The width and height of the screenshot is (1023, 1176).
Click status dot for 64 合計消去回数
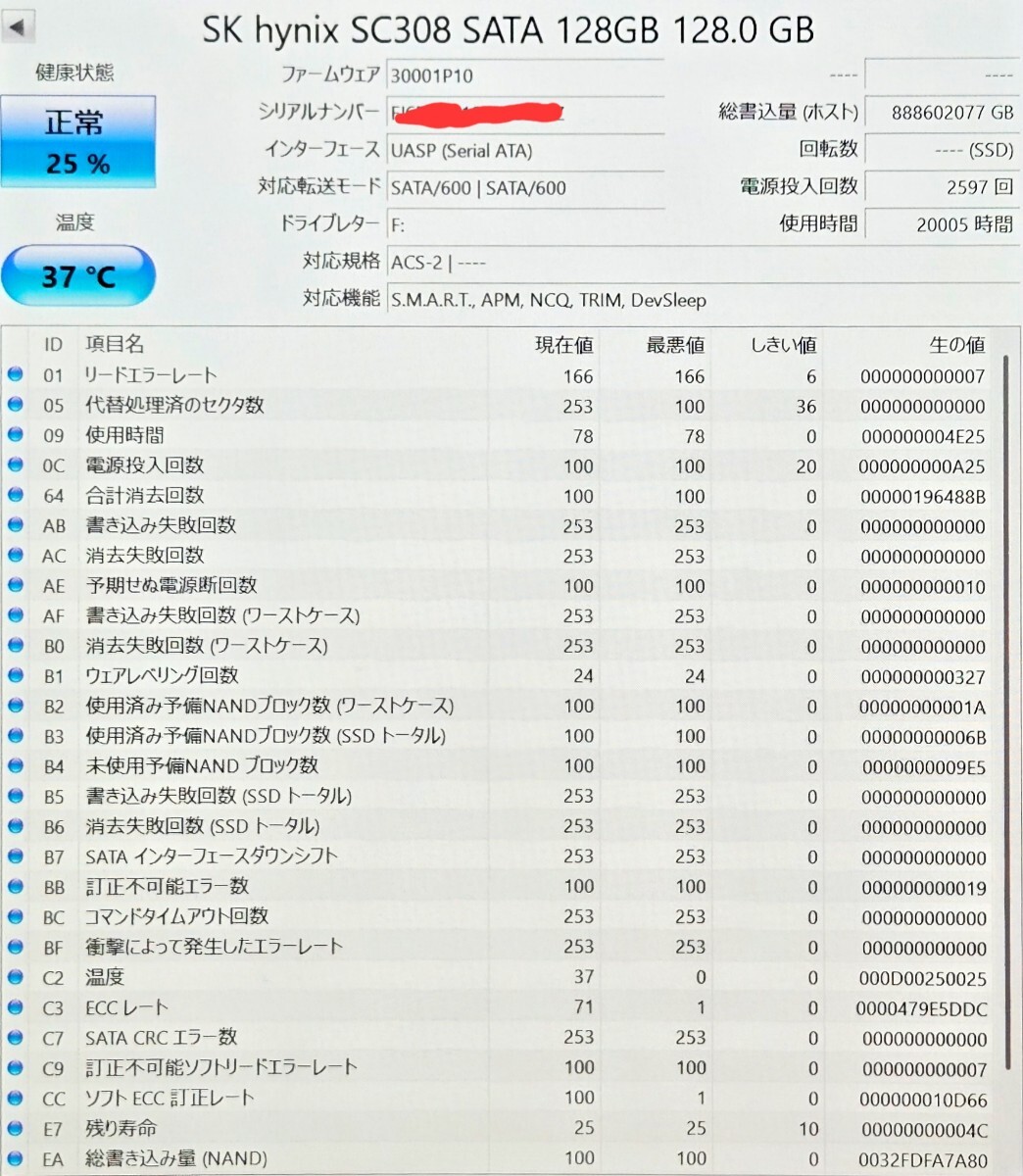[15, 495]
